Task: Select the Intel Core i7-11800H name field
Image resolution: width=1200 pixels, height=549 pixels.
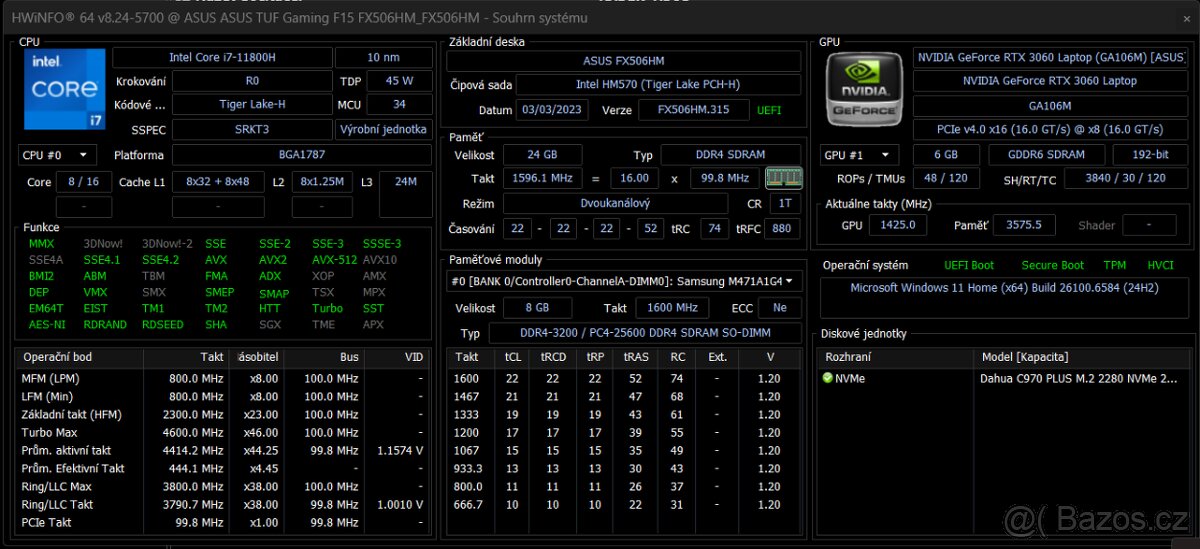Action: tap(221, 58)
